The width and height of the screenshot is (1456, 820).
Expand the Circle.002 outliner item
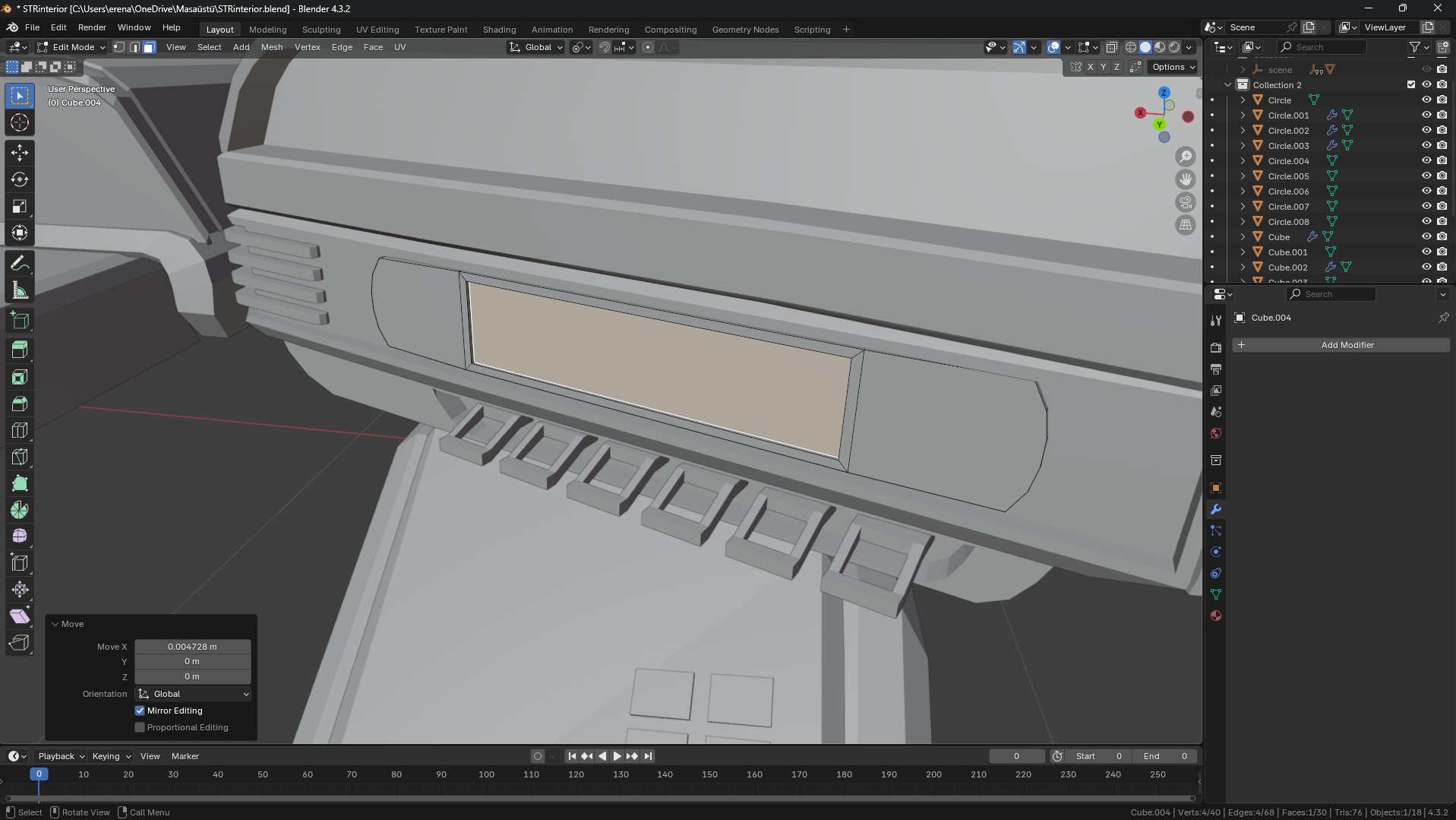[1243, 130]
